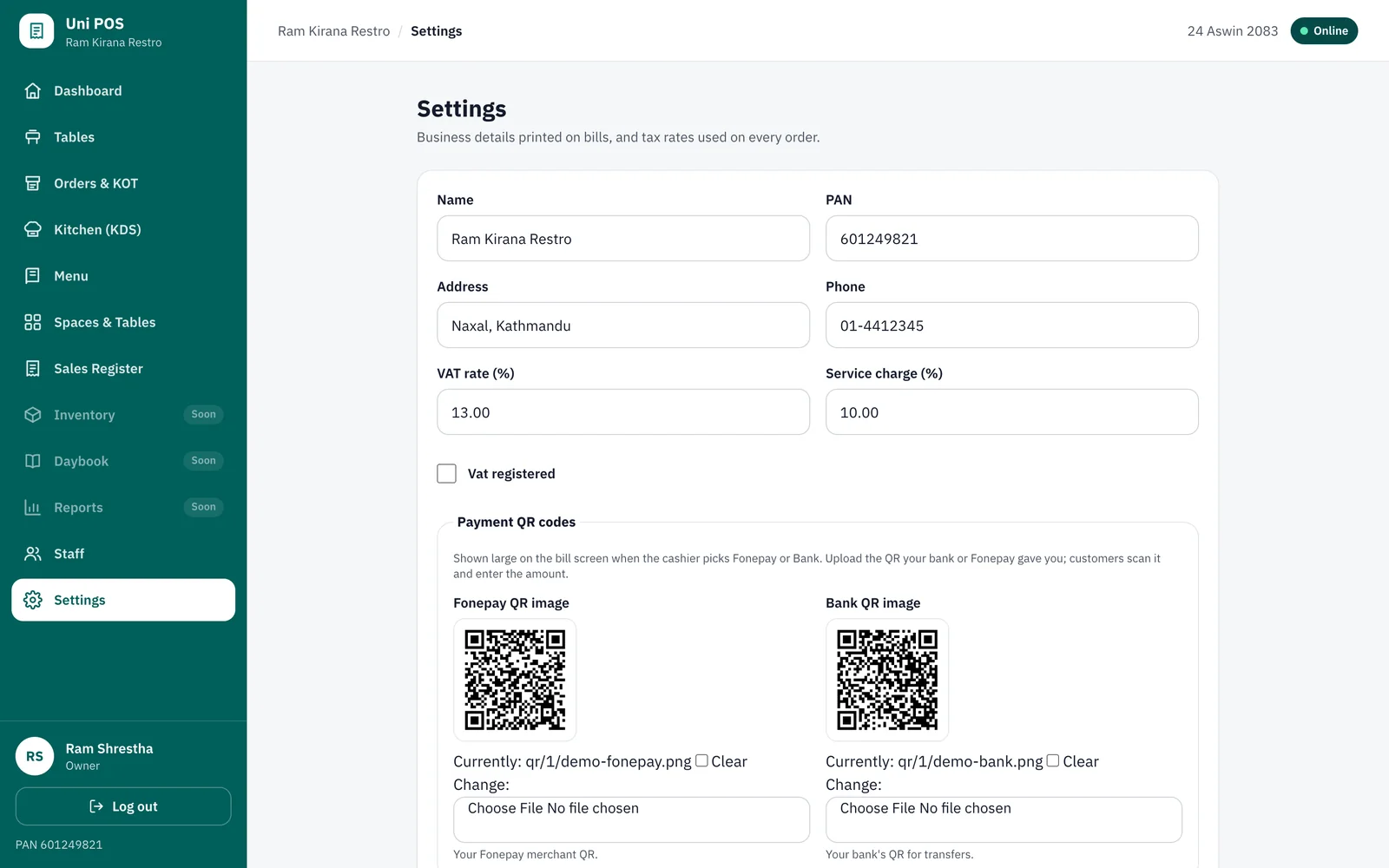Navigate to the Staff page
Screen dimensions: 1389x868
click(123, 554)
